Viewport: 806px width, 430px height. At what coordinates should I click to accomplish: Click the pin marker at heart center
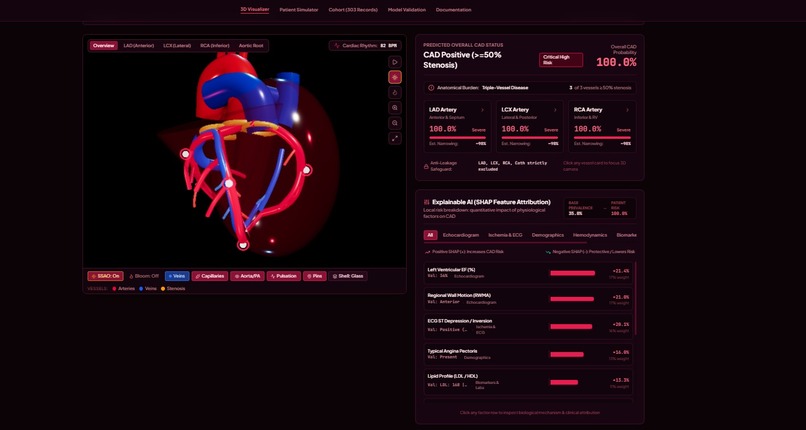click(x=229, y=183)
